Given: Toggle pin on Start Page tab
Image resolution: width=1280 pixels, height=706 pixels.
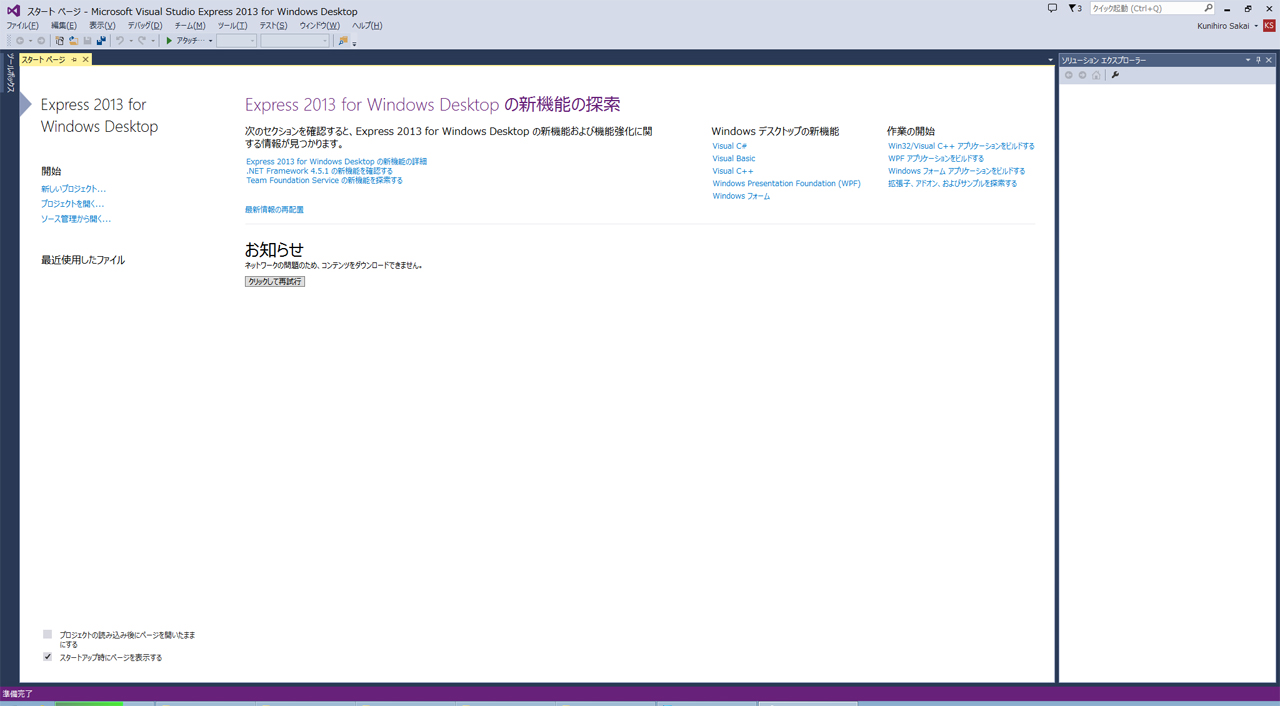Looking at the screenshot, I should pos(74,60).
